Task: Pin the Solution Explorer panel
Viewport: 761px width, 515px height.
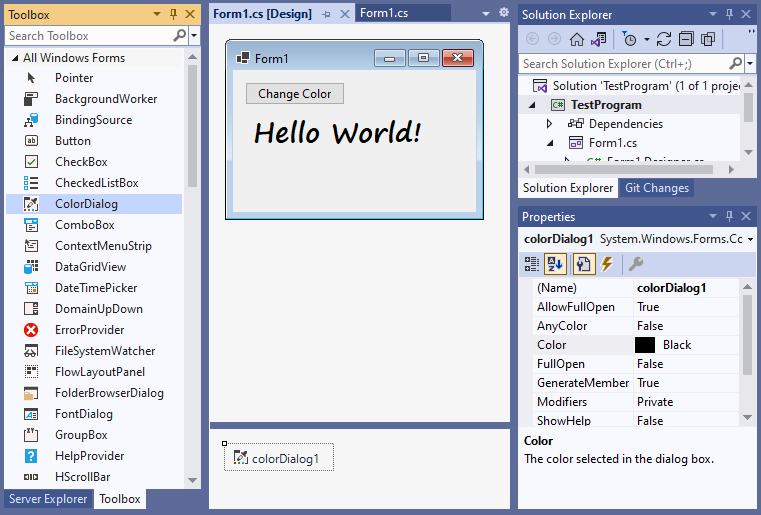Action: pos(729,14)
